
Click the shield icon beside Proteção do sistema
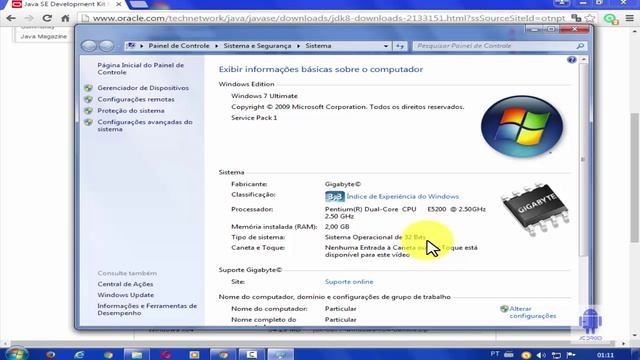(88, 111)
